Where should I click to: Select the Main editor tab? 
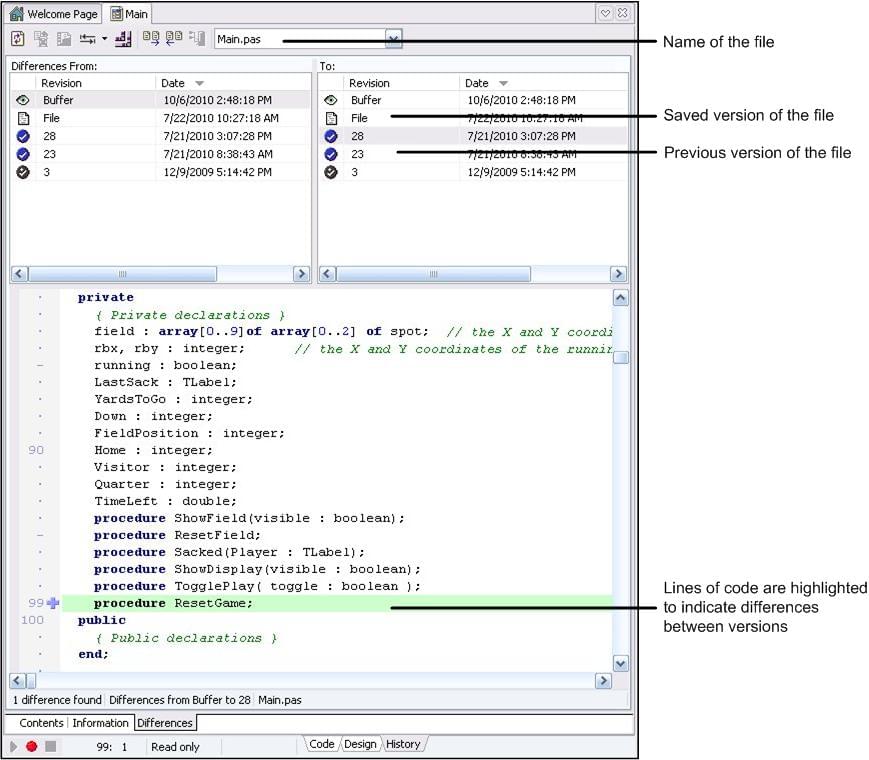(x=129, y=14)
